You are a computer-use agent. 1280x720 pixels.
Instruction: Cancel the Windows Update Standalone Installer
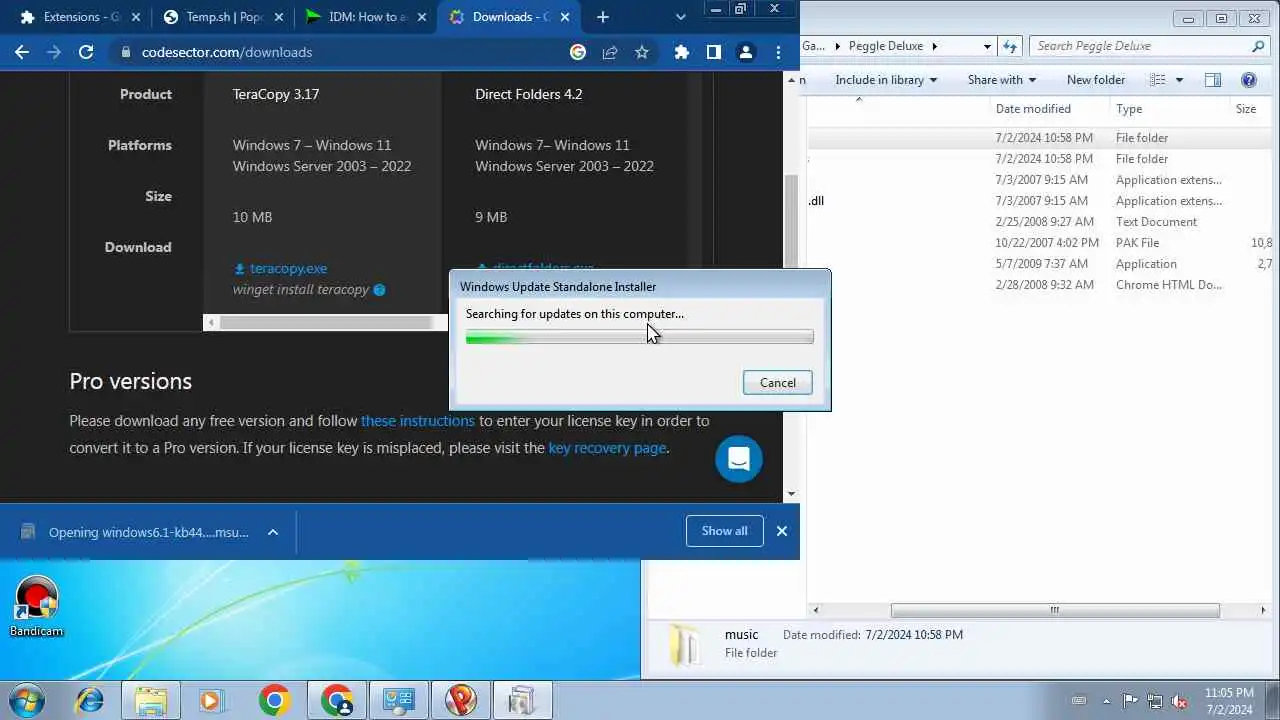778,383
